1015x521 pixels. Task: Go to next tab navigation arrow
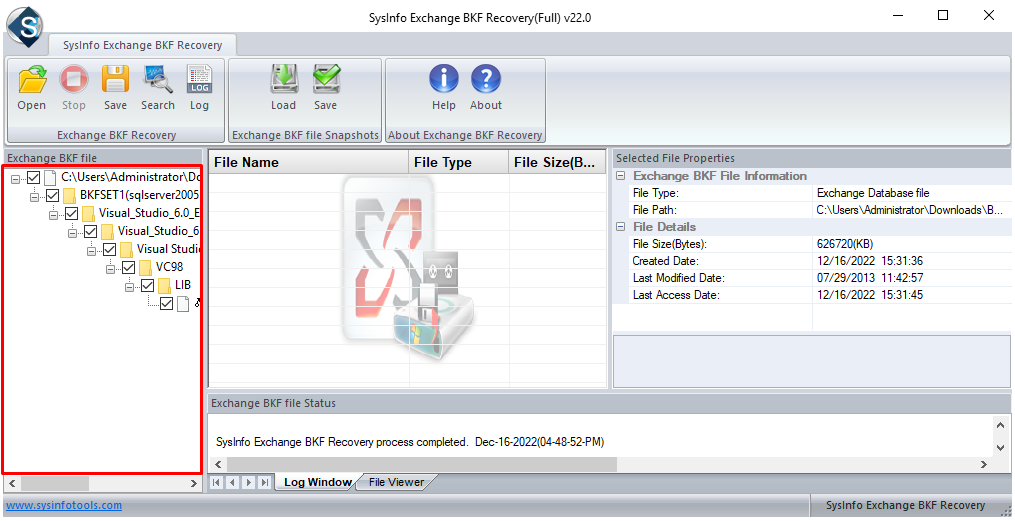tap(249, 483)
